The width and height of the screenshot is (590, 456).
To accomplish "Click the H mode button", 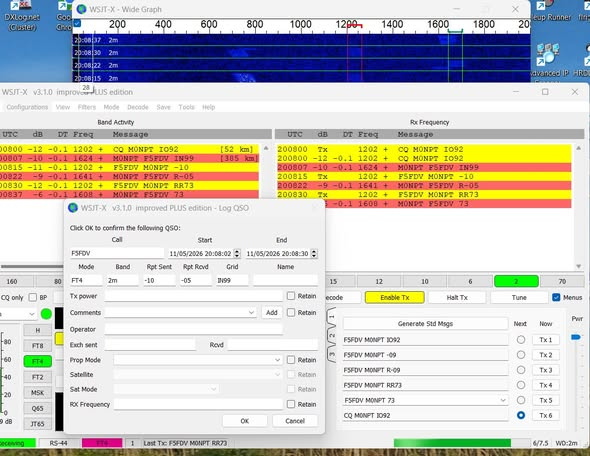I will (x=38, y=330).
